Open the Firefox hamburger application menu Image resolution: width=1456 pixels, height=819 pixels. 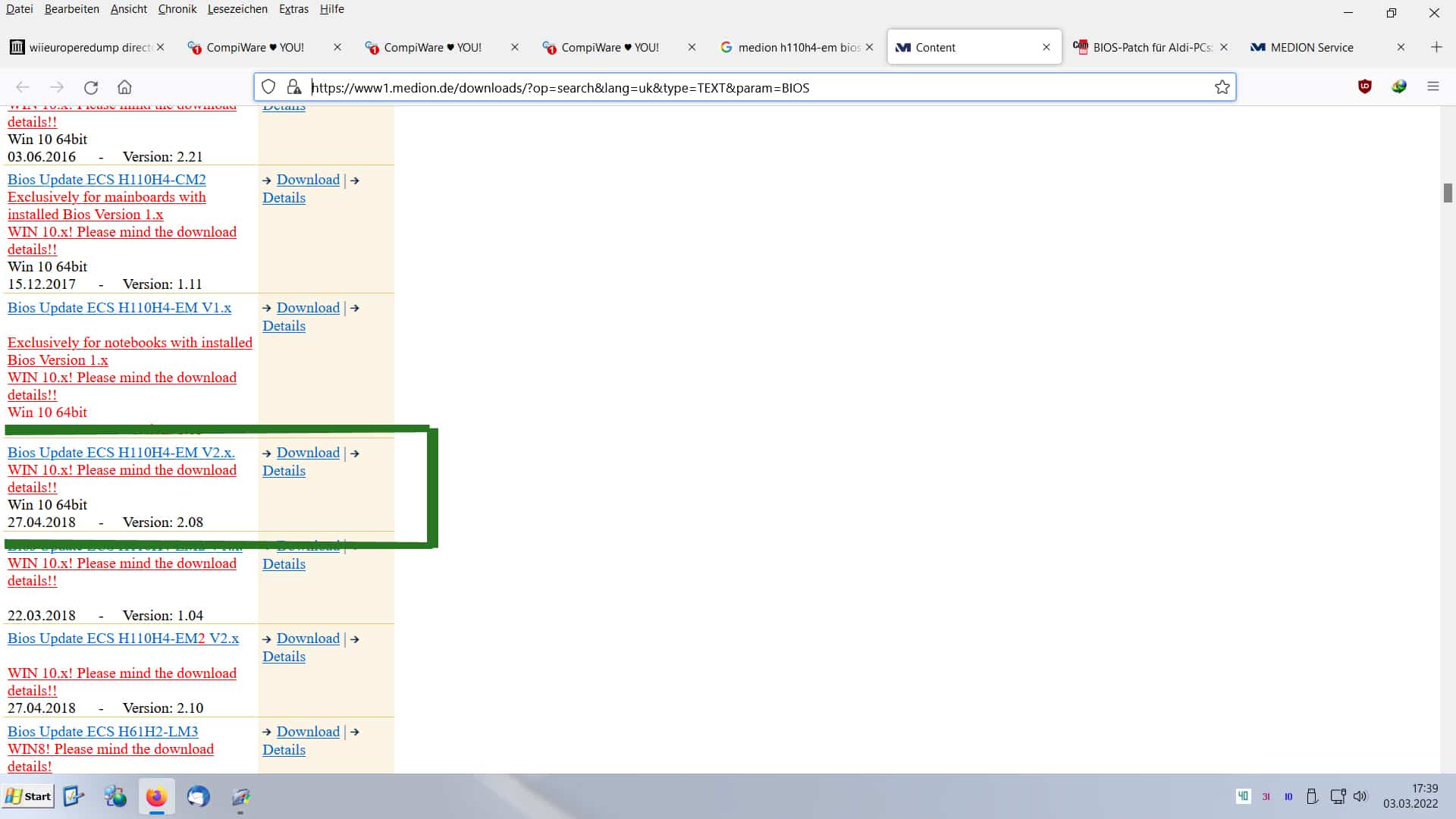coord(1432,87)
